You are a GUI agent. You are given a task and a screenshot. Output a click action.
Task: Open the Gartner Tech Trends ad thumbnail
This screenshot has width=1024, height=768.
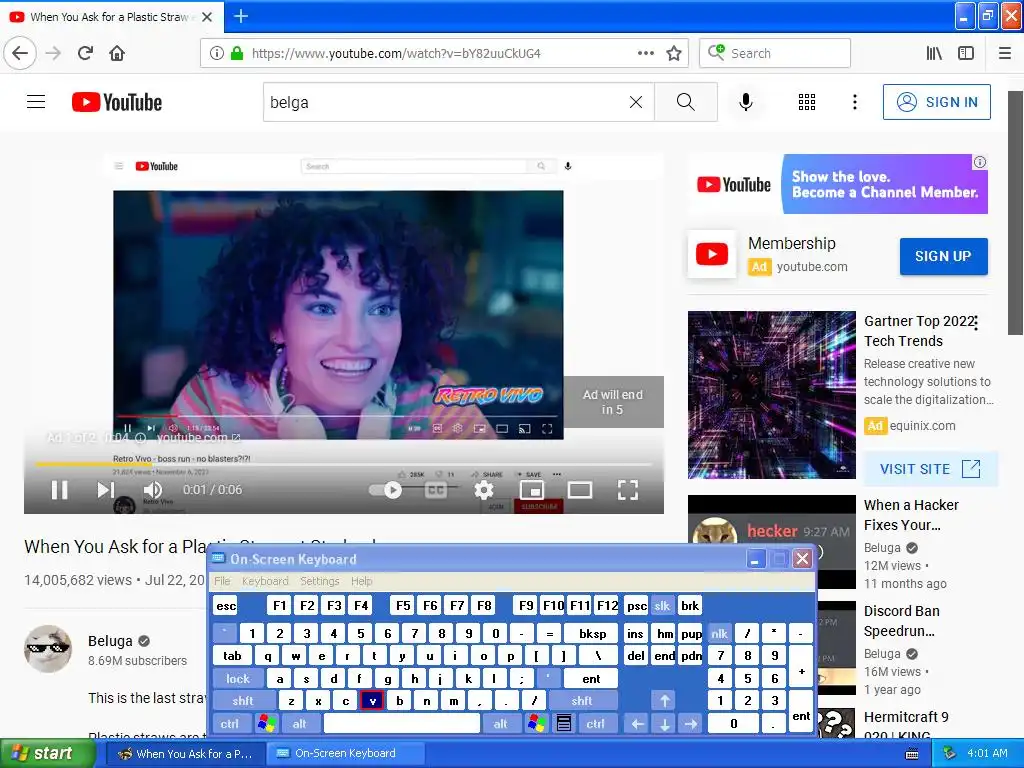(771, 395)
